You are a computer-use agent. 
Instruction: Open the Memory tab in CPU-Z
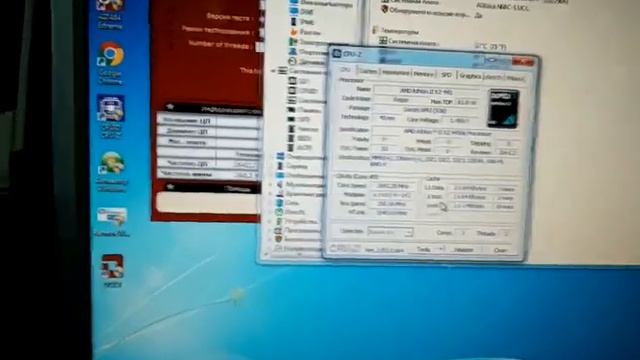coord(424,74)
